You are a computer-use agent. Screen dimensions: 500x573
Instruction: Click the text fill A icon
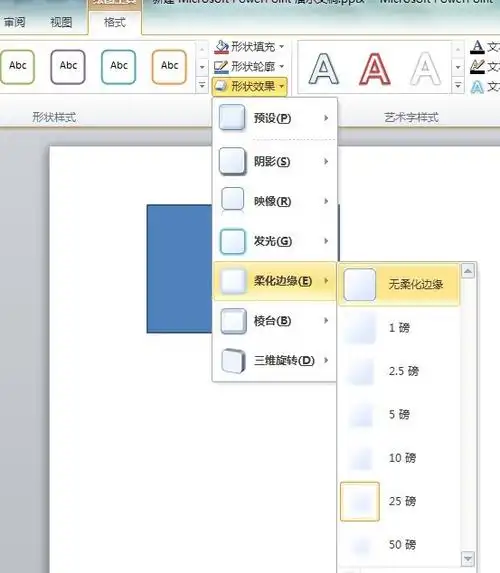477,47
